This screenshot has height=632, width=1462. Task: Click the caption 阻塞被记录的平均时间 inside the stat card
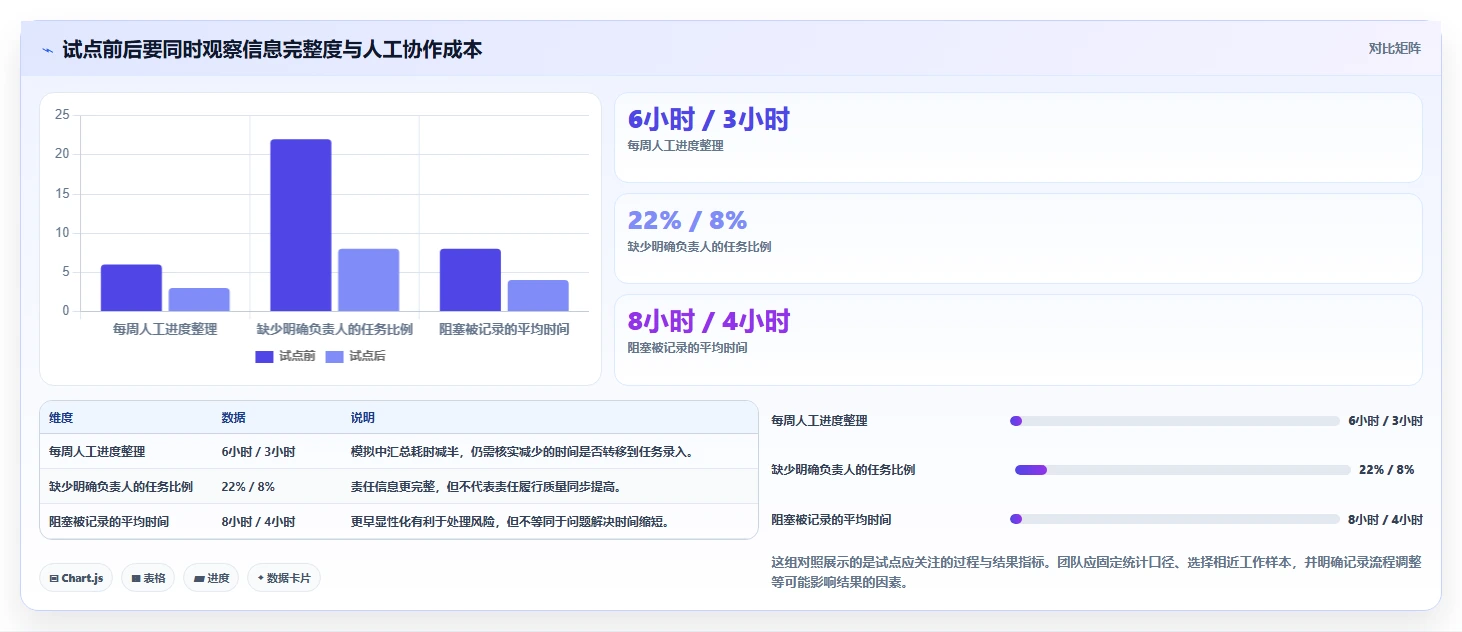click(687, 348)
